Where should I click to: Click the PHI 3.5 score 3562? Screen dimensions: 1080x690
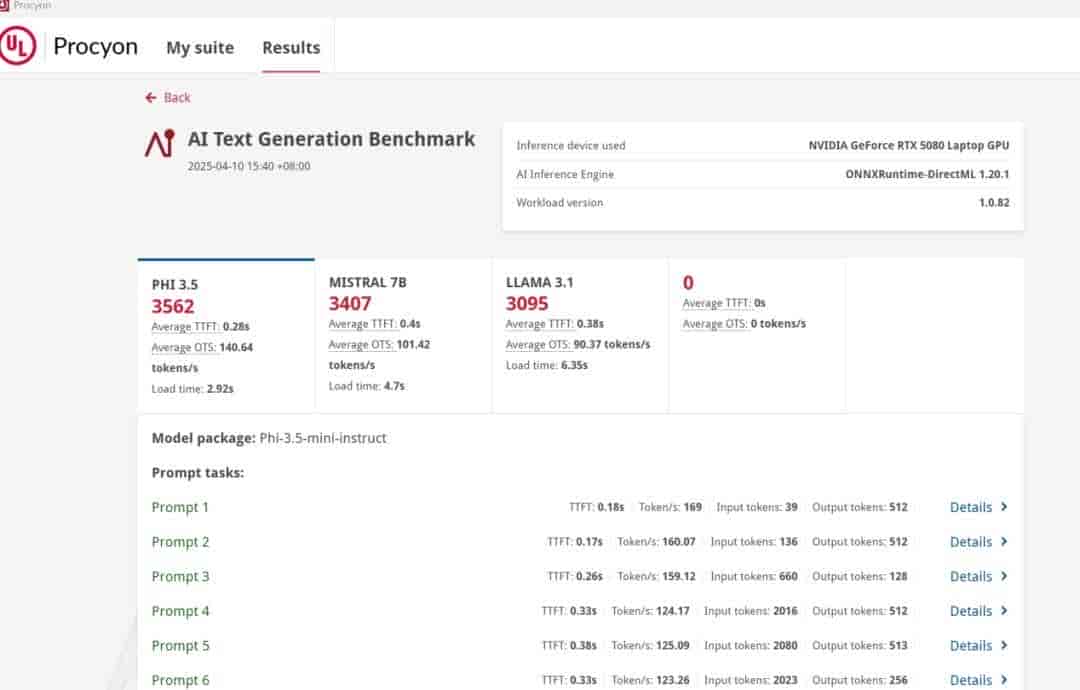(x=173, y=306)
